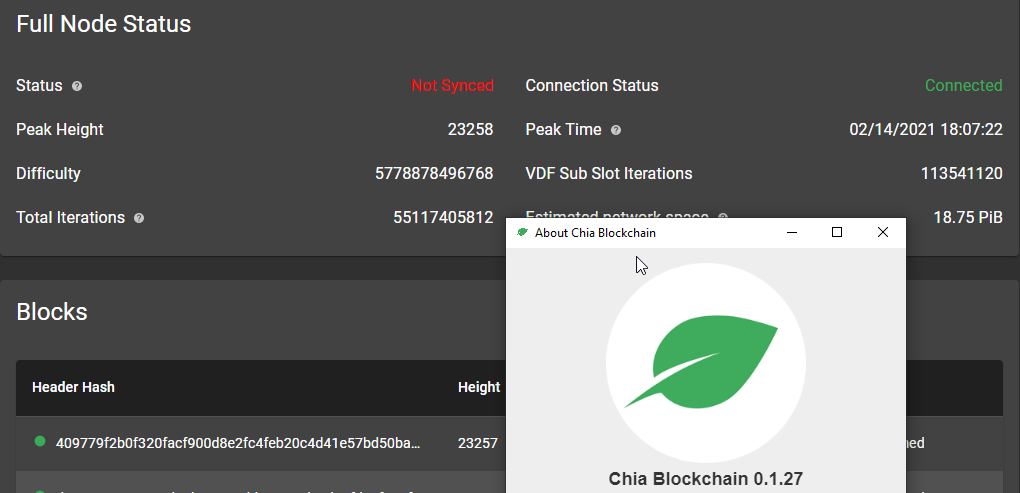This screenshot has width=1020, height=493.
Task: Click the Connected status text
Action: pos(963,86)
